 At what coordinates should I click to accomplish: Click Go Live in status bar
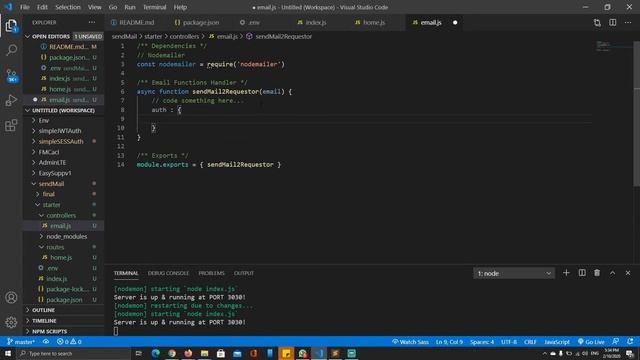pos(591,342)
